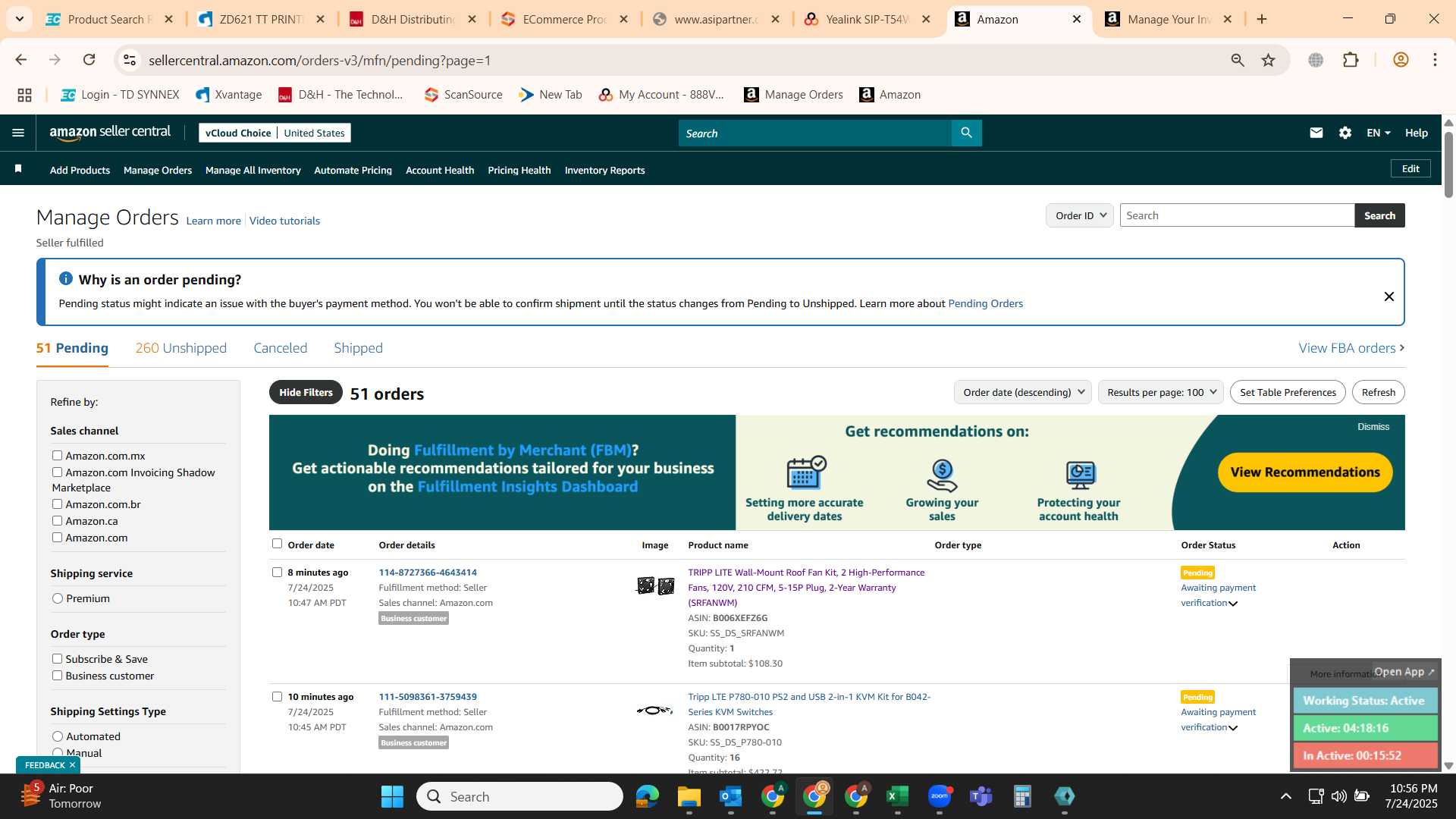Check the Amazon.com sales channel filter

pyautogui.click(x=57, y=537)
